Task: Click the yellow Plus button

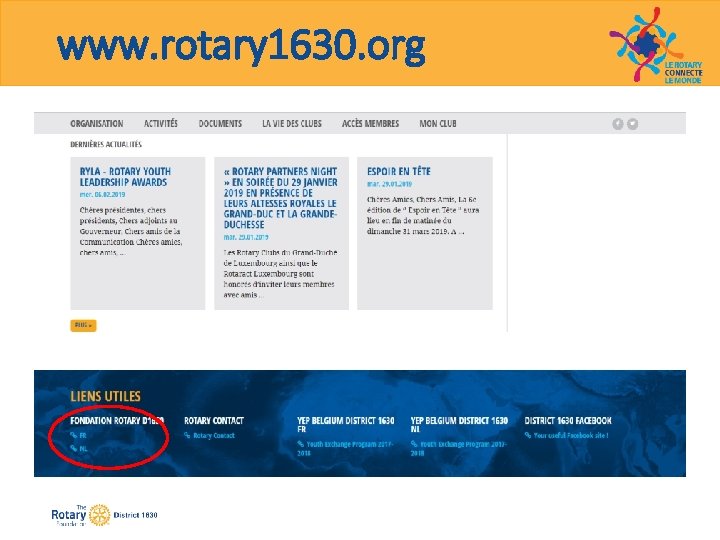Action: tap(83, 325)
